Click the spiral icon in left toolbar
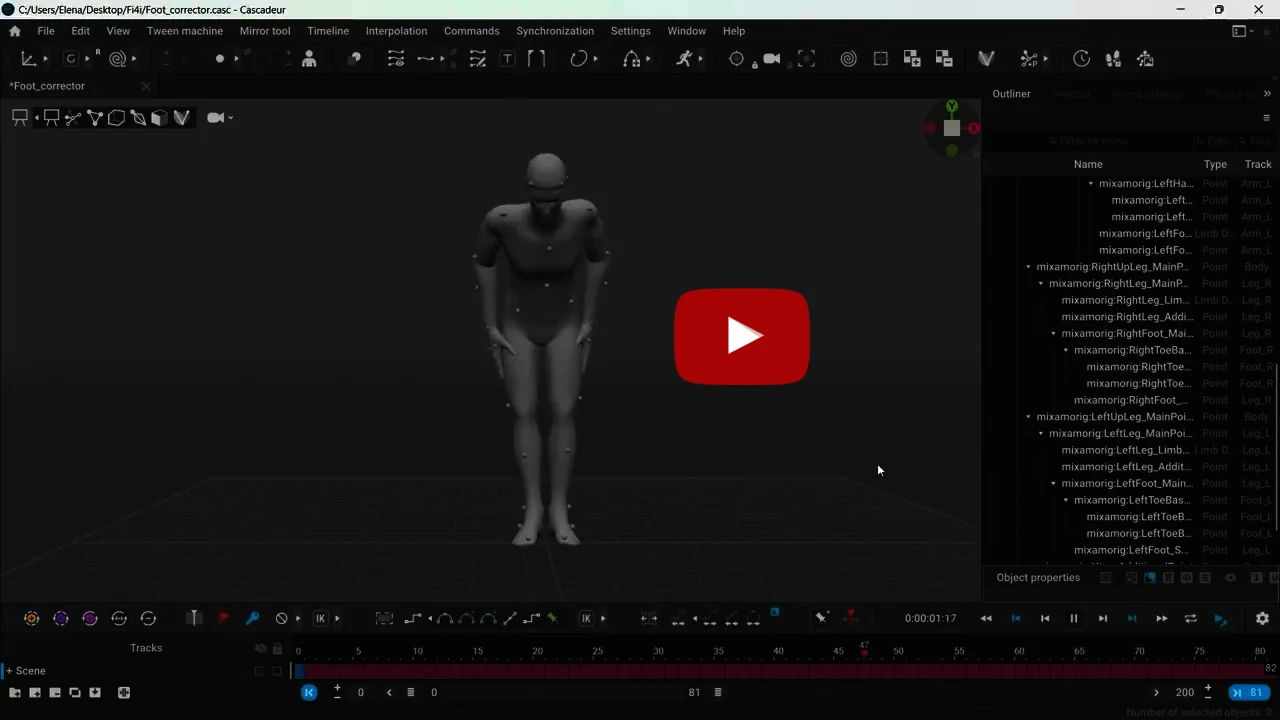 [x=117, y=59]
